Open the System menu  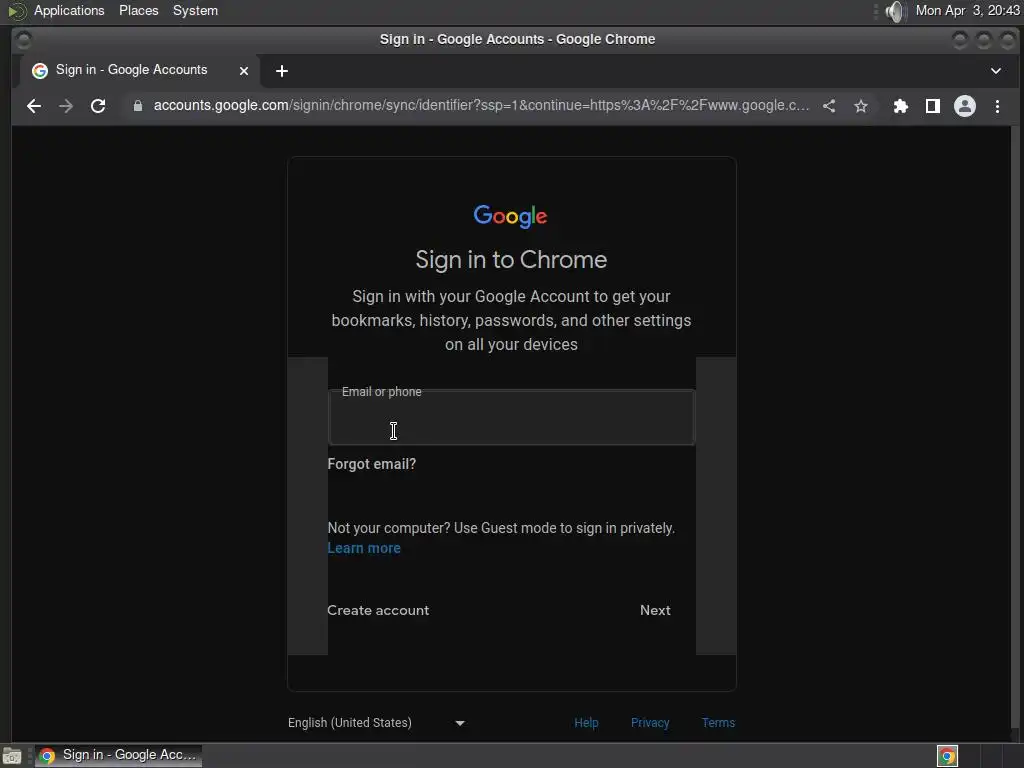(195, 10)
